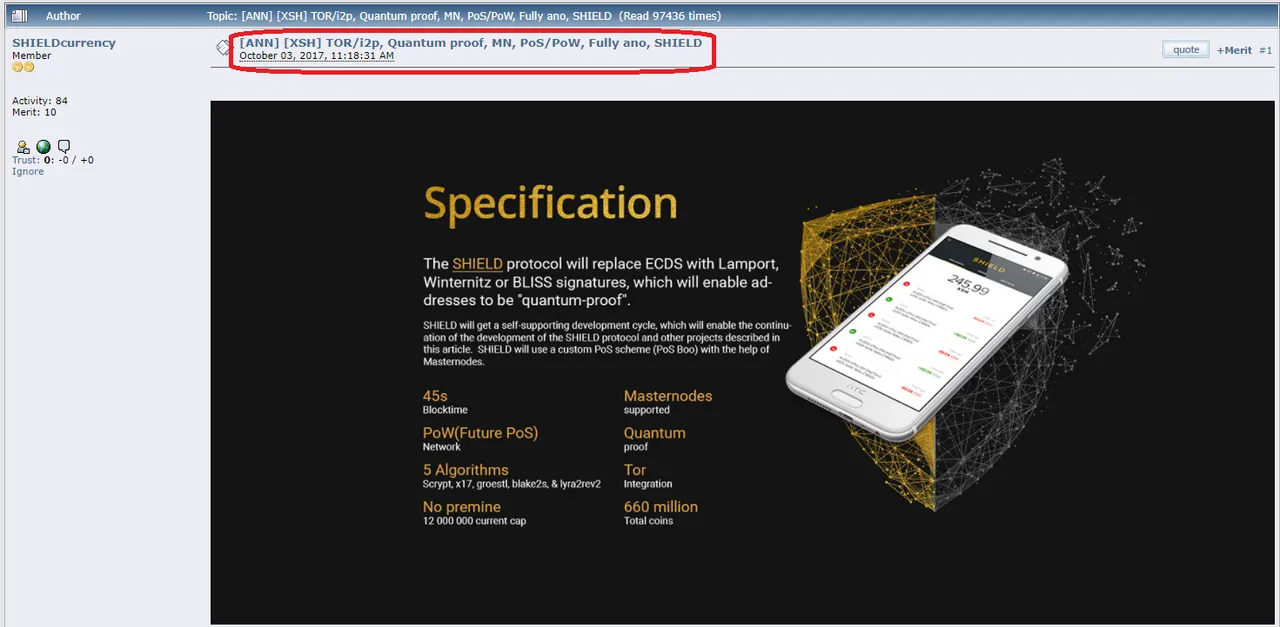Send personal message via speech bubble icon

pos(64,146)
